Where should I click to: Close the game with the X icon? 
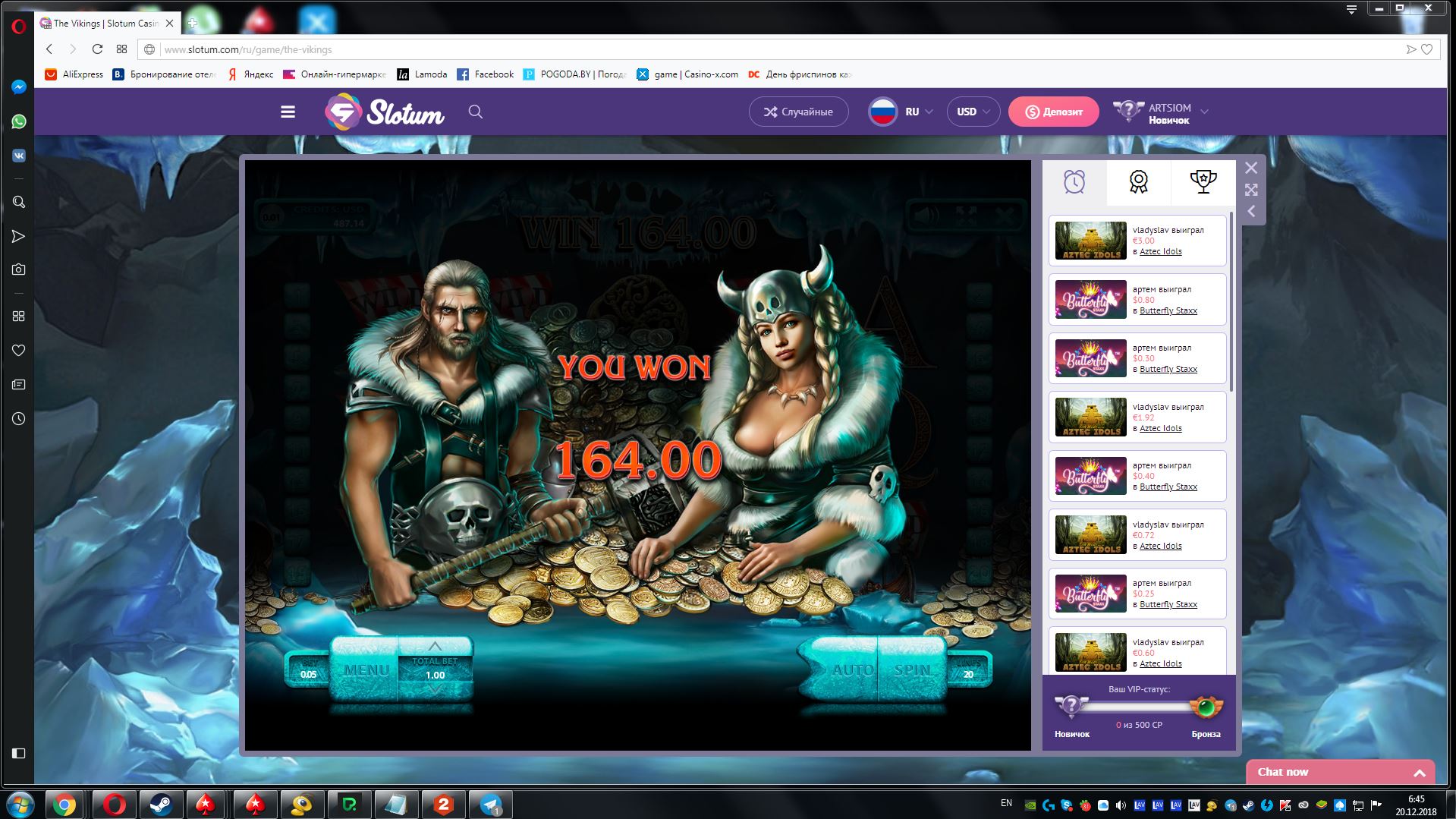pyautogui.click(x=1251, y=168)
